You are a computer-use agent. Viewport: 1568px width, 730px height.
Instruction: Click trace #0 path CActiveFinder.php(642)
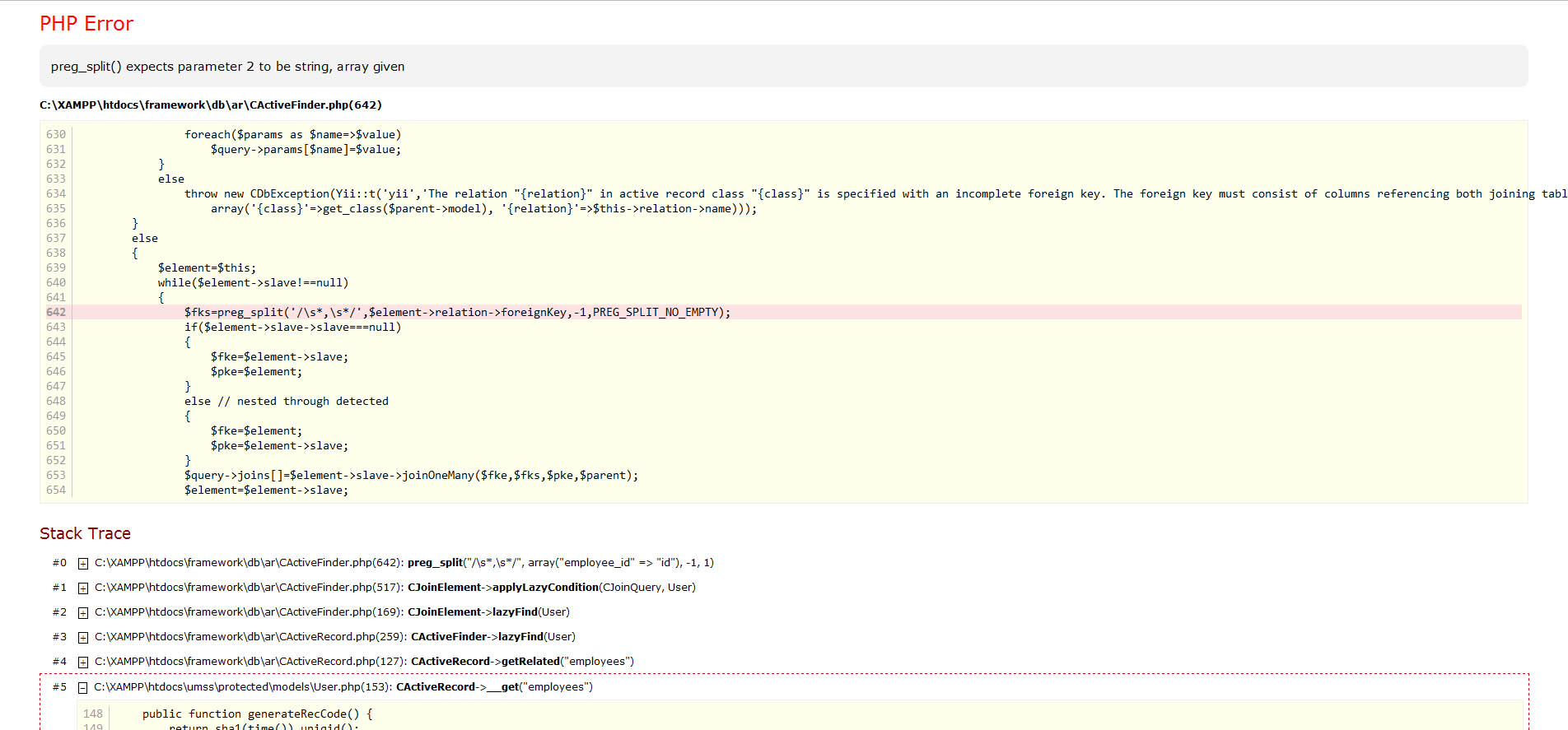click(x=249, y=563)
